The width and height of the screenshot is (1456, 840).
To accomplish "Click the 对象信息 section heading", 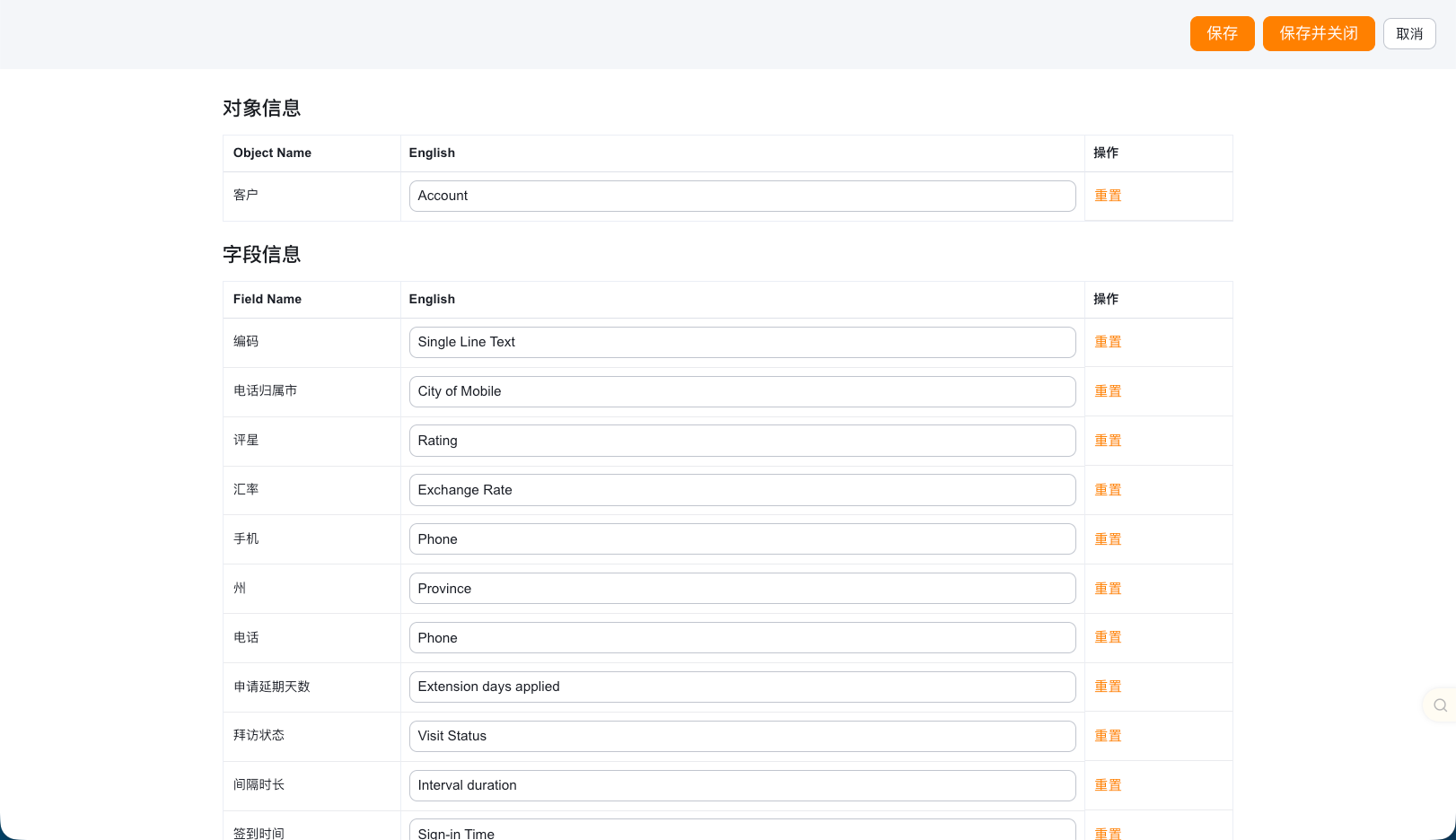I will pos(261,108).
